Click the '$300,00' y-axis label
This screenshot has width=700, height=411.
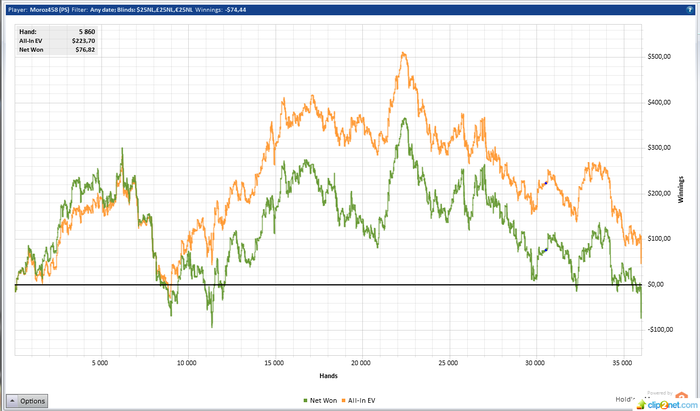click(659, 147)
